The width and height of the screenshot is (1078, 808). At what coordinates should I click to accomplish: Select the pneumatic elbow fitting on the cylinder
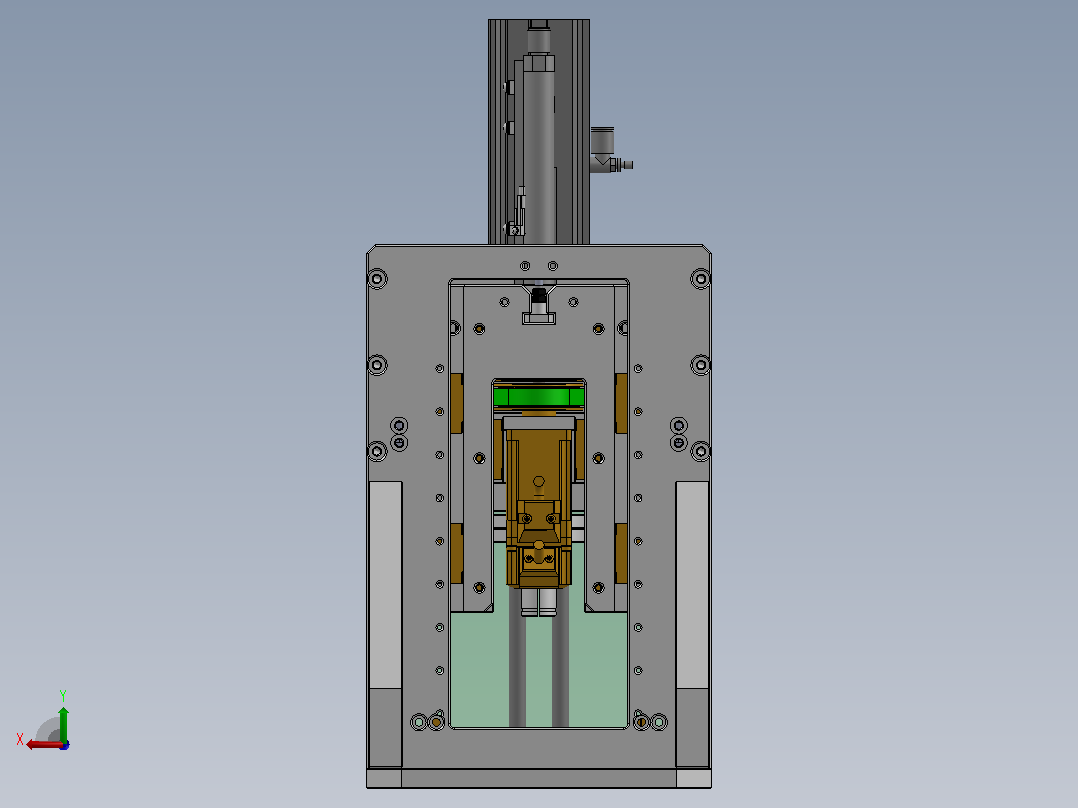(x=610, y=151)
